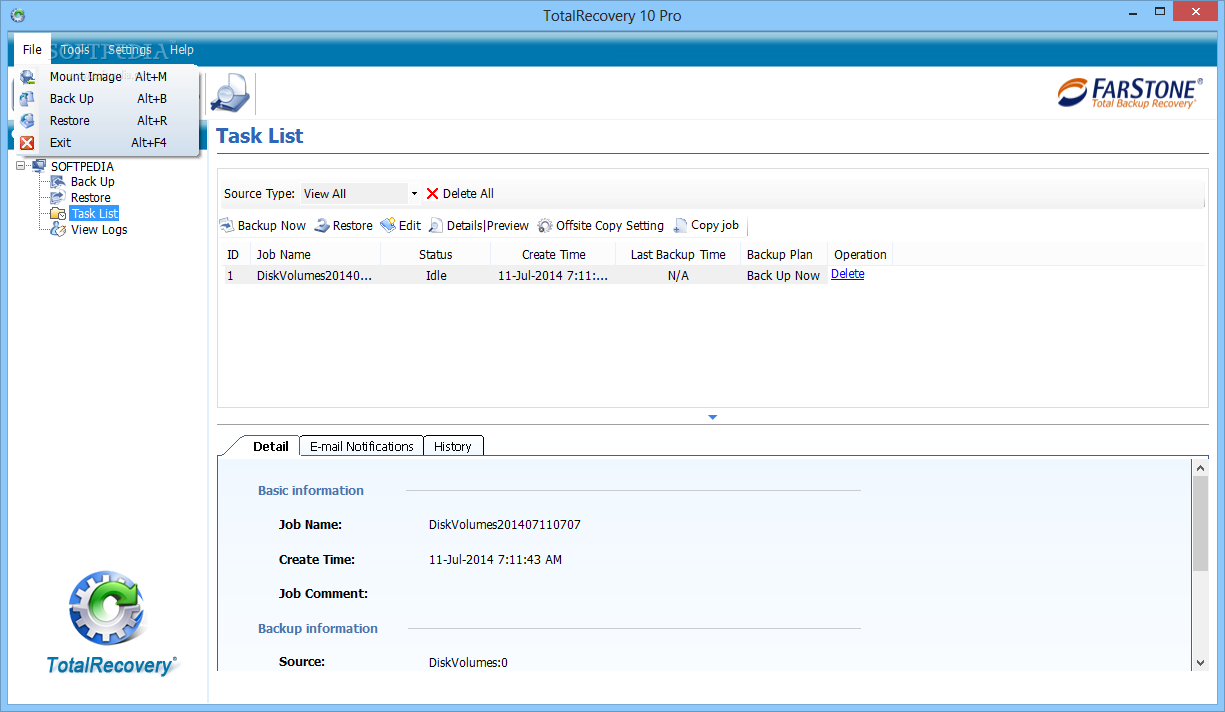Click job name value DiskVolumes201407110707
The height and width of the screenshot is (712, 1225).
click(505, 525)
